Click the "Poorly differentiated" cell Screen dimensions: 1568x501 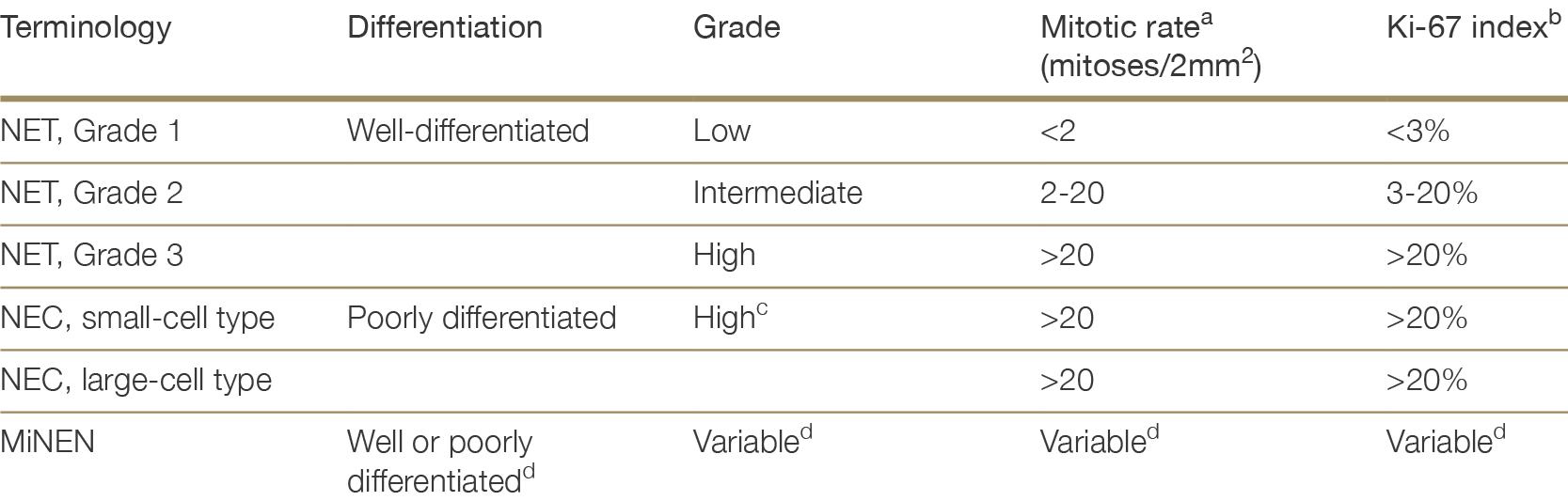click(481, 319)
